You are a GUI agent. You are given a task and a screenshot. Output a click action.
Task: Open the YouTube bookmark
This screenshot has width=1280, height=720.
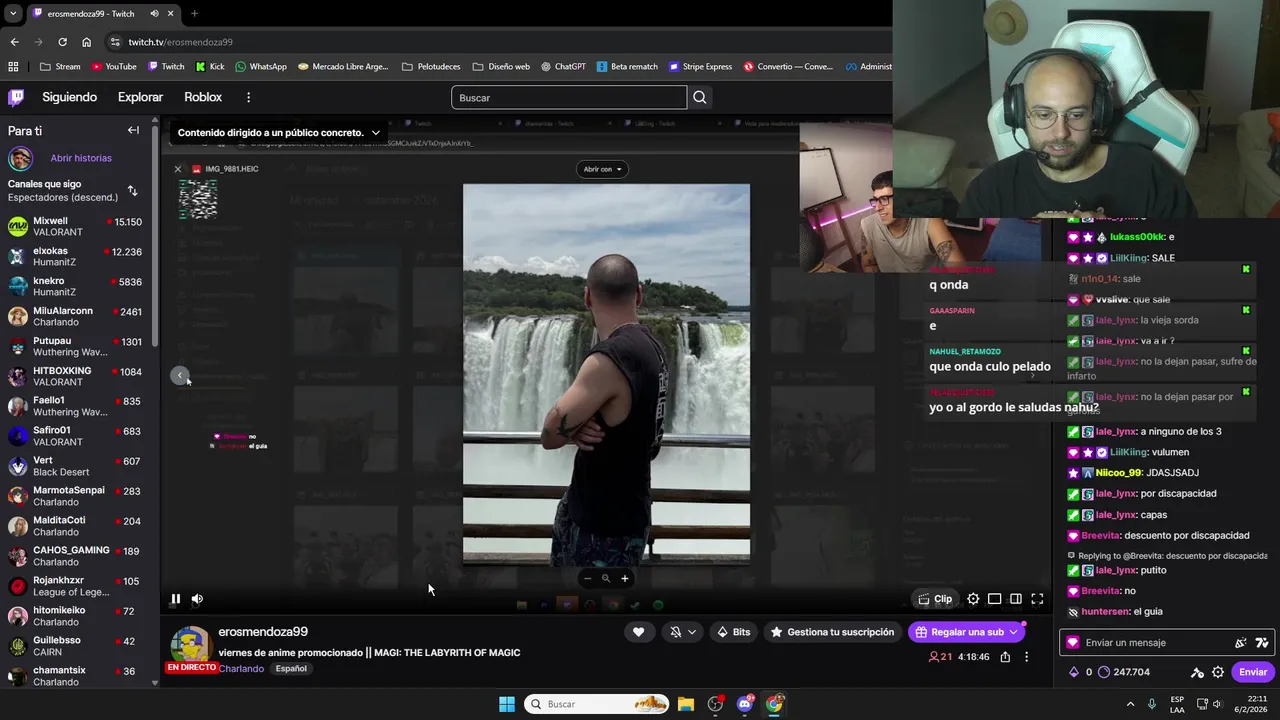click(113, 67)
